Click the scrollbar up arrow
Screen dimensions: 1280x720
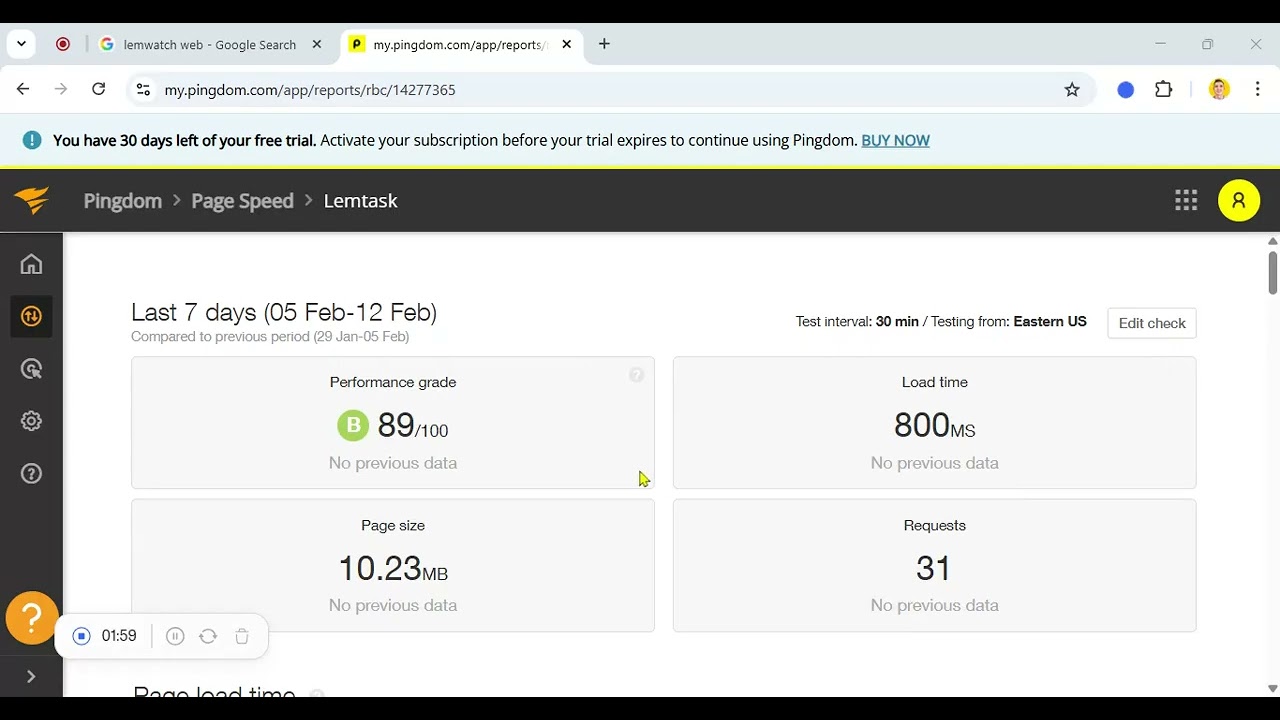pos(1272,241)
